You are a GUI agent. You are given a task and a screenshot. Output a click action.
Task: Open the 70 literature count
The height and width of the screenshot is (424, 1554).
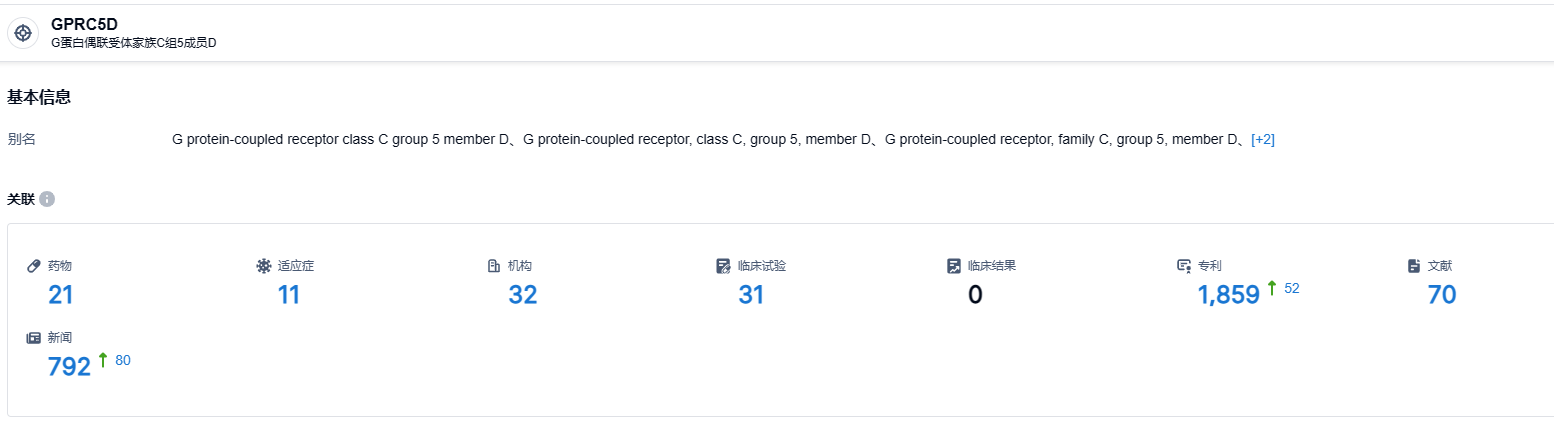(x=1442, y=295)
